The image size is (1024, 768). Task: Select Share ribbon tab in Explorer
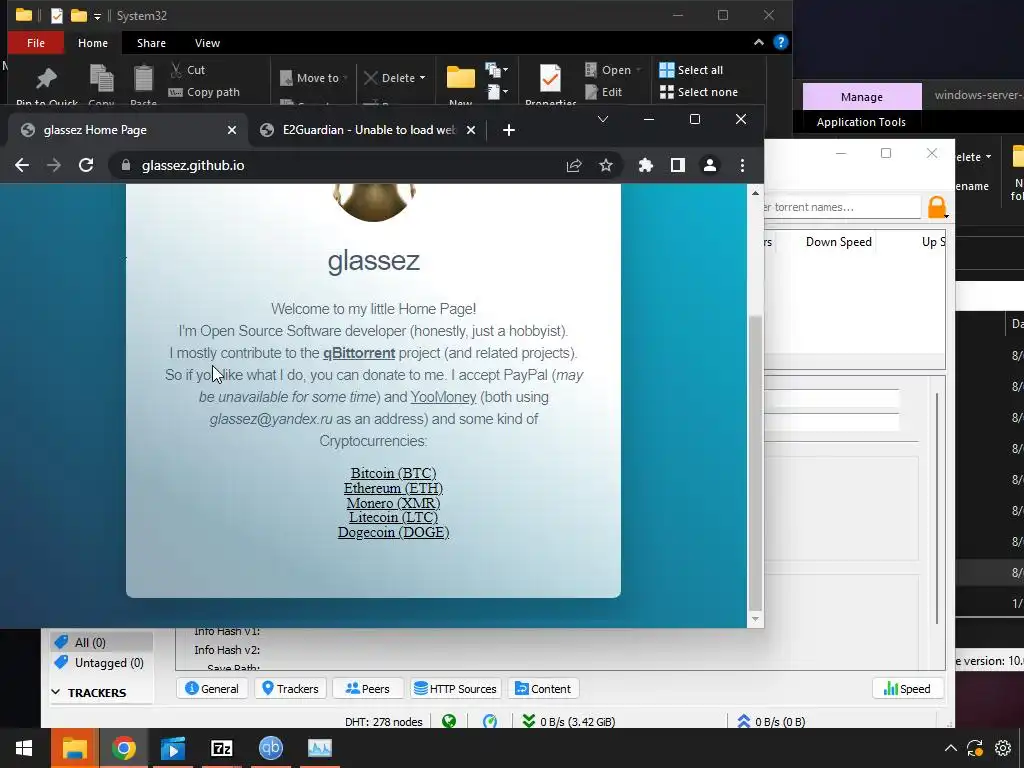(151, 43)
